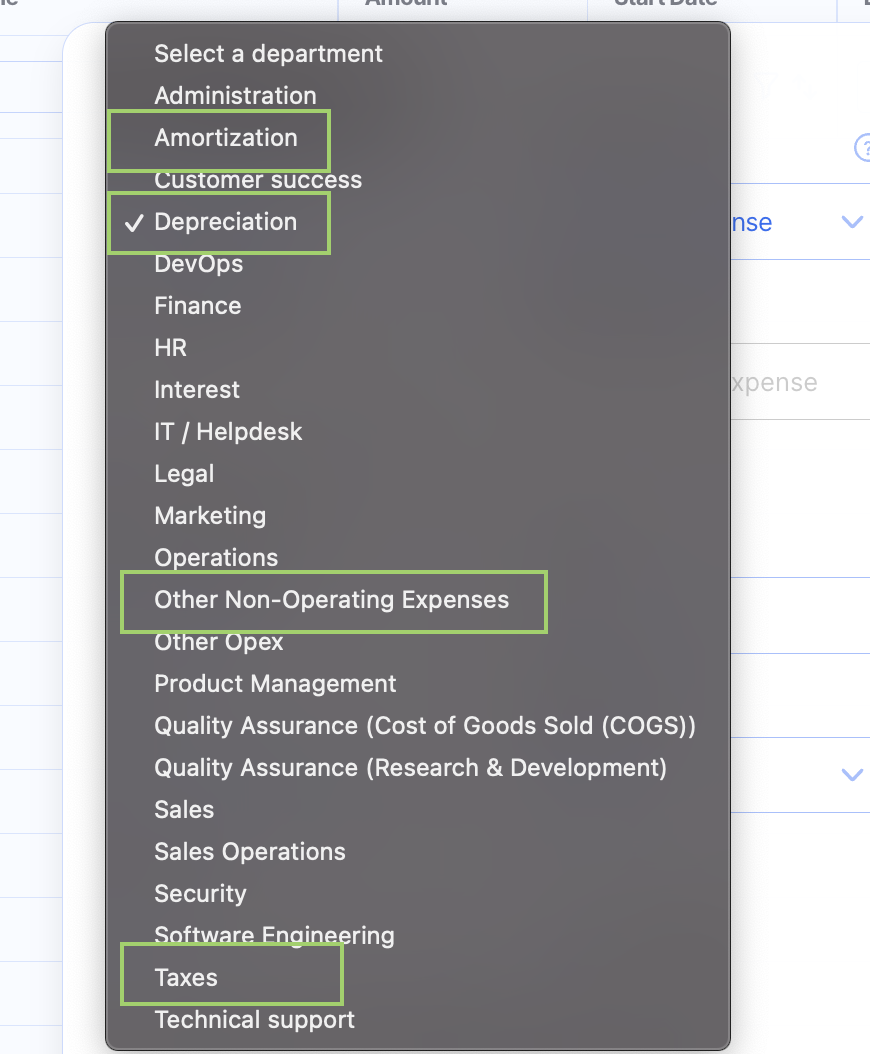This screenshot has width=870, height=1054.
Task: Select Taxes from department list
Action: (x=186, y=978)
